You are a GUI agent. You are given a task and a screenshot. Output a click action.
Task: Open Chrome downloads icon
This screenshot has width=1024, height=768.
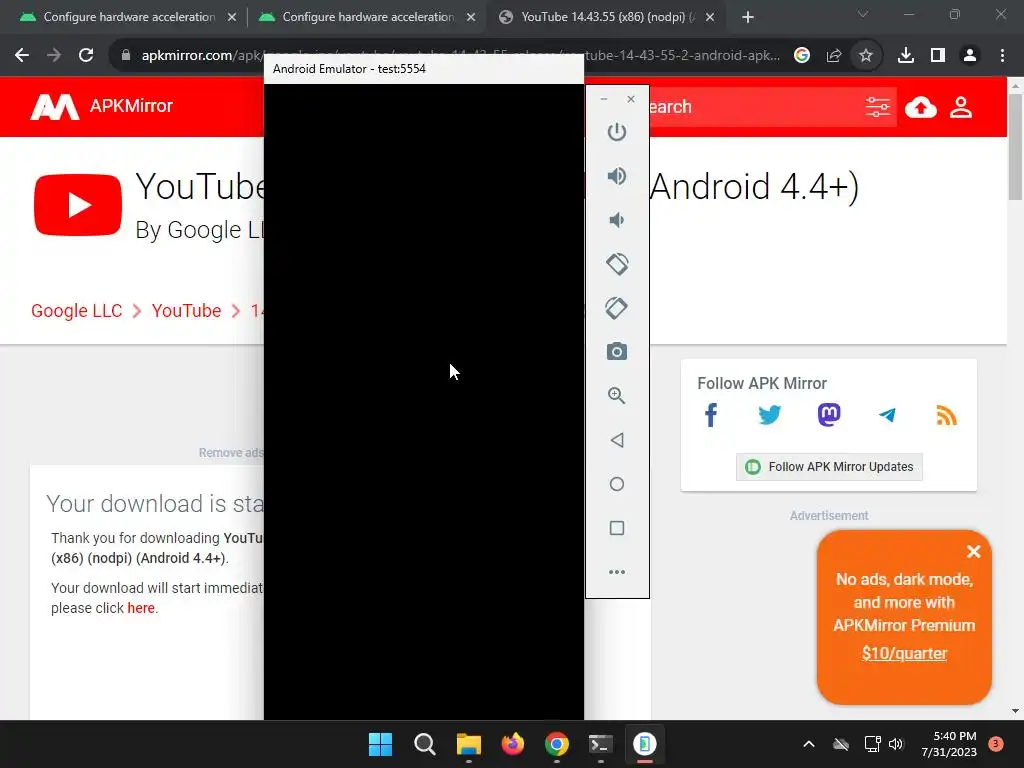[x=906, y=56]
